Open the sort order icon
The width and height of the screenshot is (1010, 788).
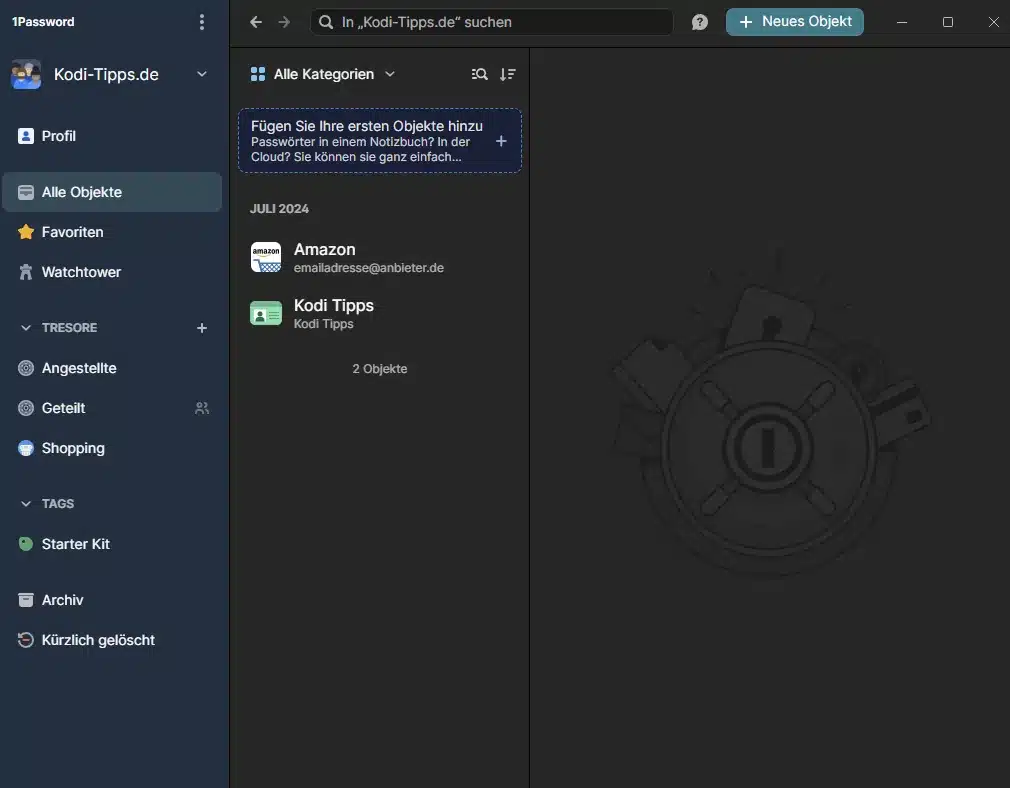click(508, 74)
